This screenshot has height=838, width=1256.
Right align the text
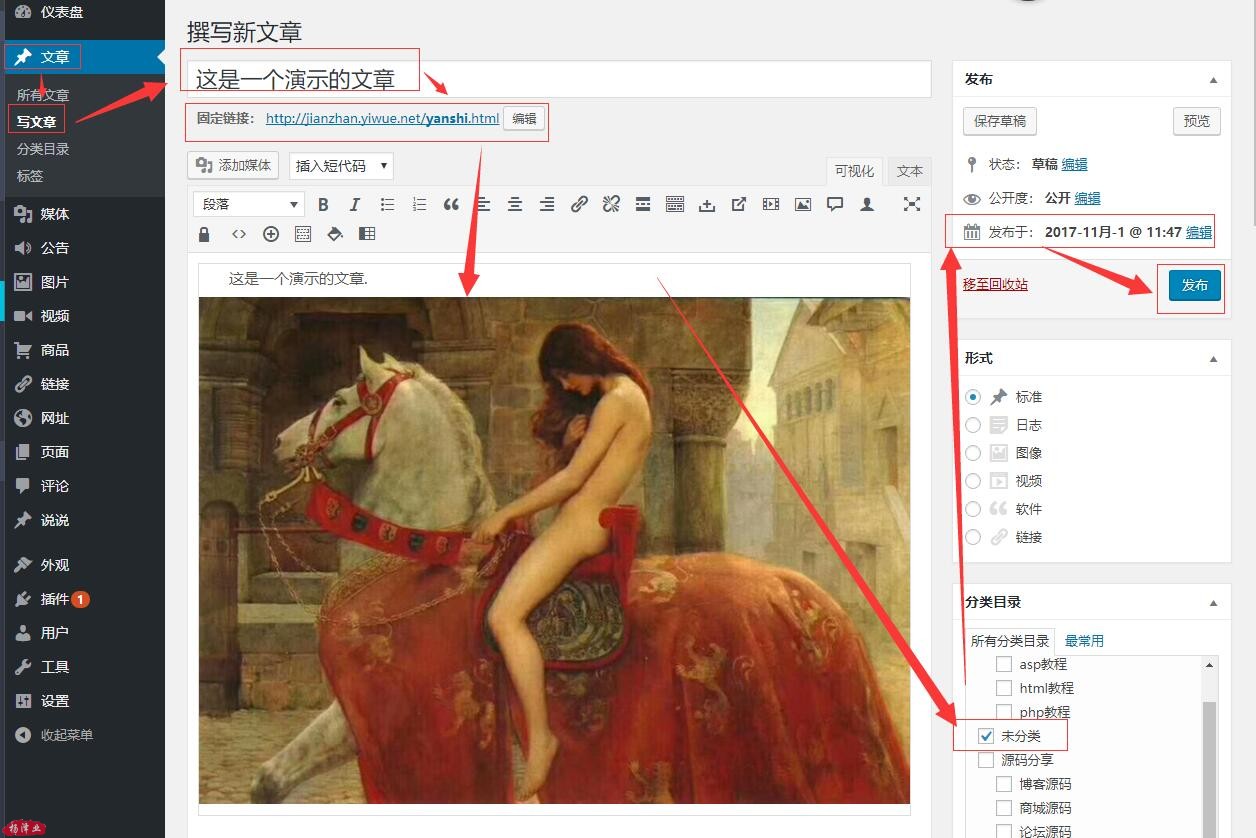[x=547, y=204]
